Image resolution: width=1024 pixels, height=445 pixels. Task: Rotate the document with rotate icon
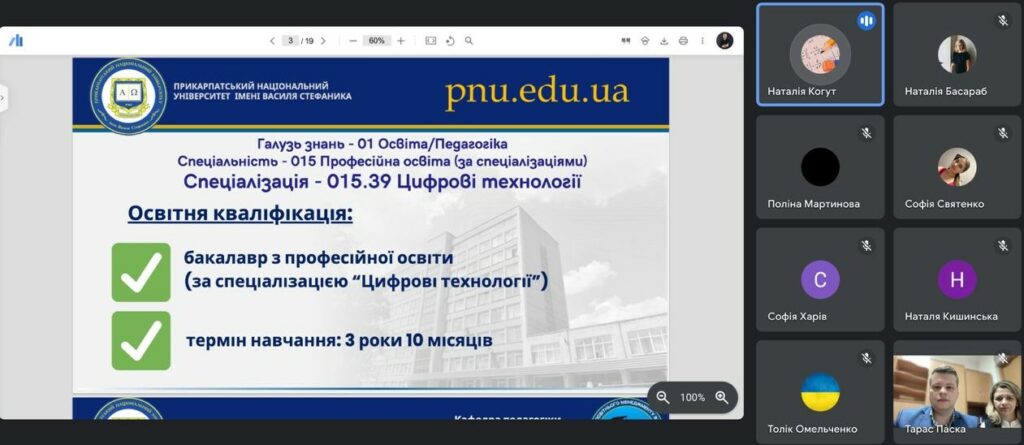pos(450,41)
